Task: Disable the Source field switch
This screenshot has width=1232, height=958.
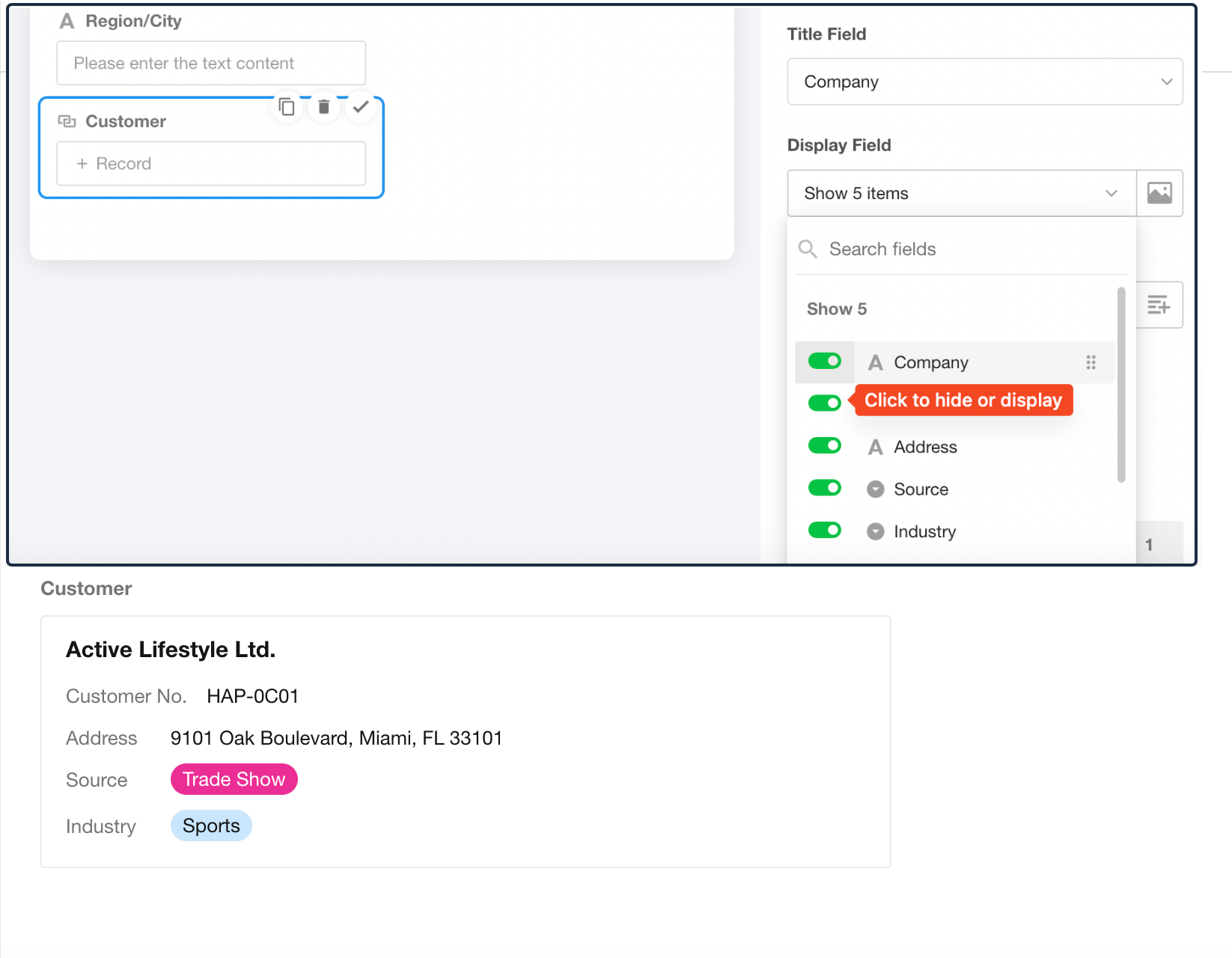Action: point(825,488)
